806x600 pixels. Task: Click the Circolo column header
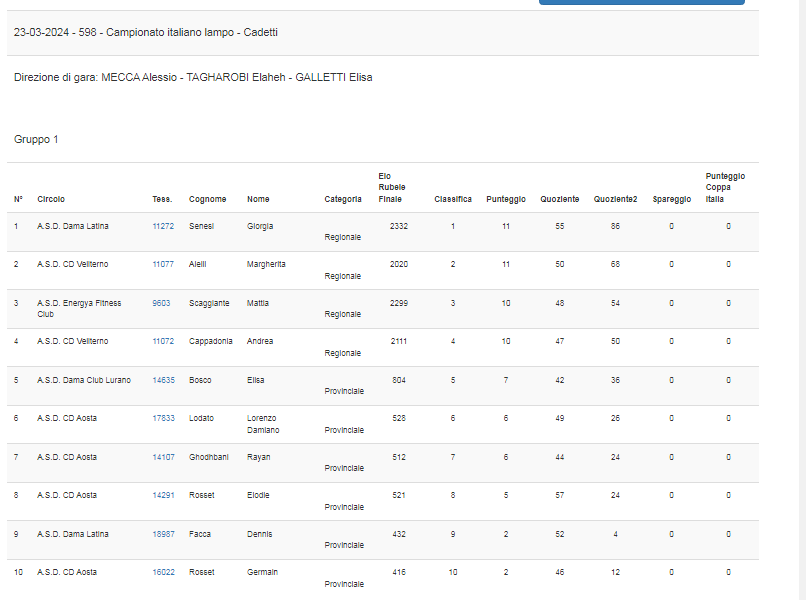[51, 199]
